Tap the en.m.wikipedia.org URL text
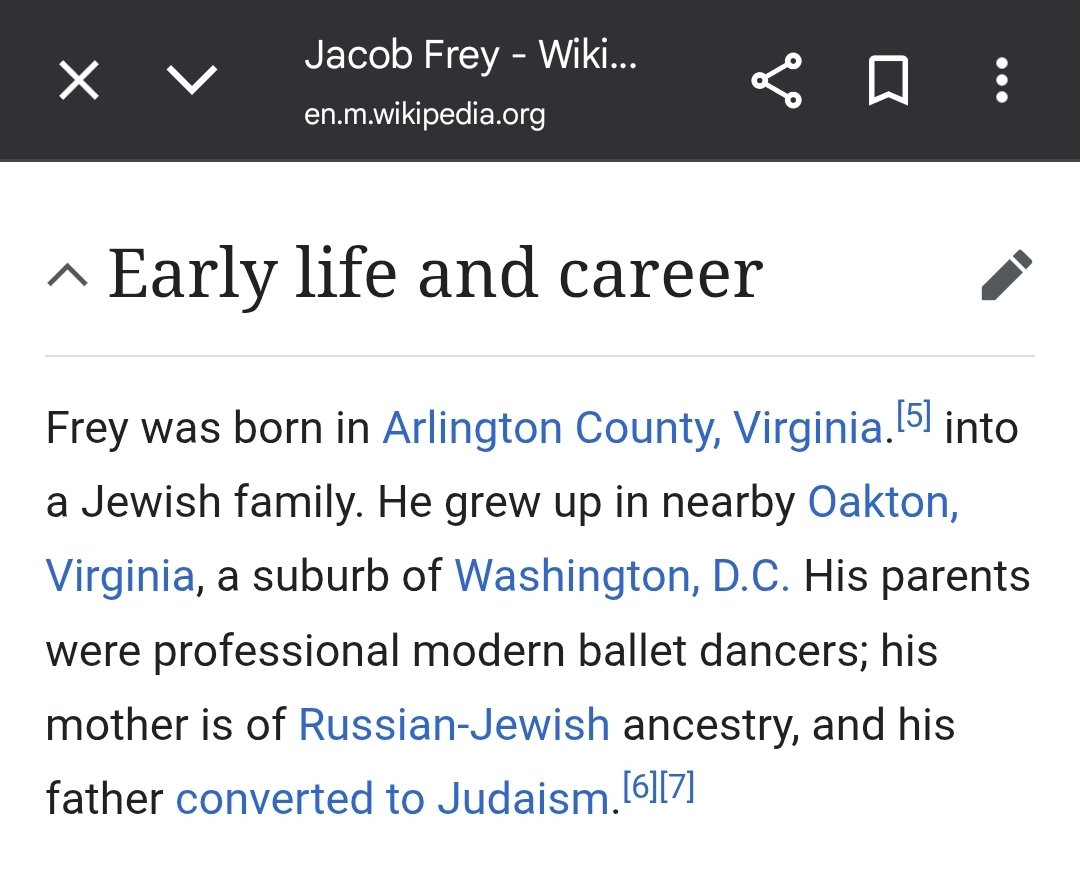The height and width of the screenshot is (877, 1080). 424,114
